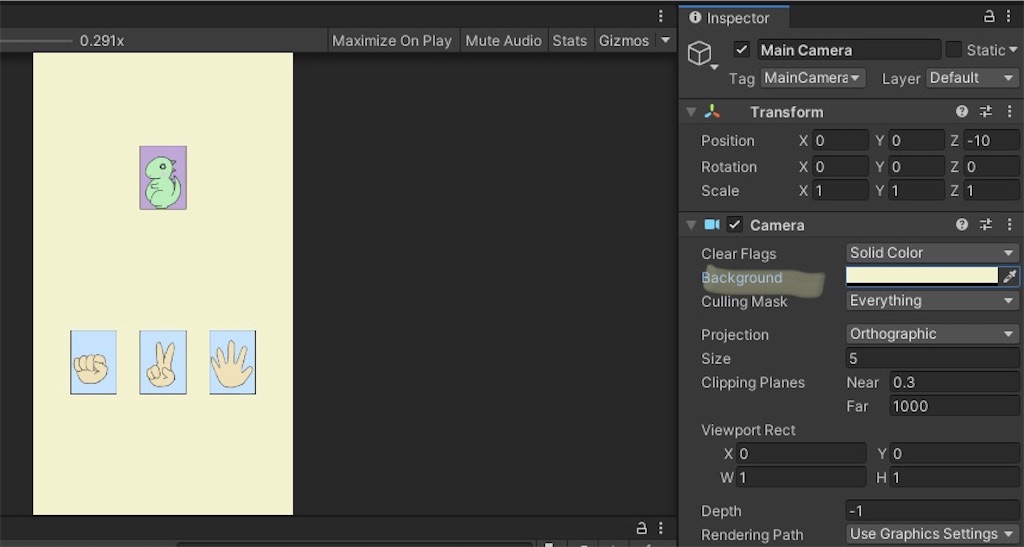Open the Tag MainCamera dropdown
The width and height of the screenshot is (1024, 547).
[x=812, y=78]
